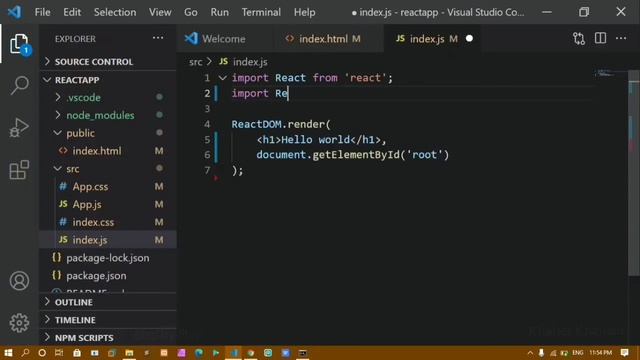Show hidden system tray icons
Image resolution: width=640 pixels, height=360 pixels.
(x=530, y=353)
